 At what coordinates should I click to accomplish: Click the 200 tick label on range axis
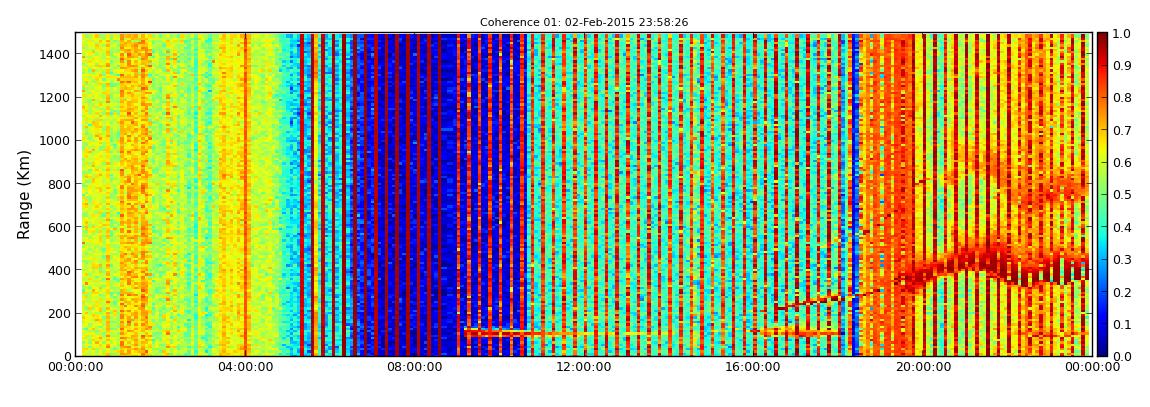pos(59,313)
